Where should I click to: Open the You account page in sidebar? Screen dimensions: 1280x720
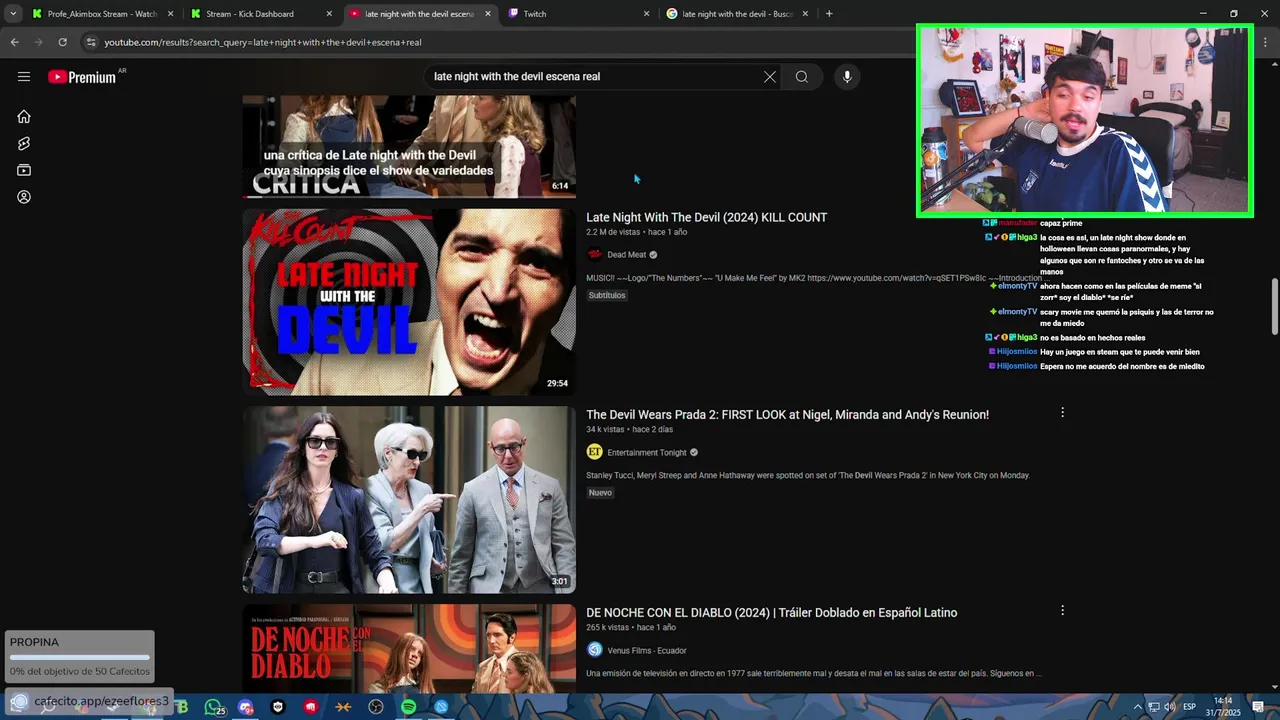[x=24, y=197]
